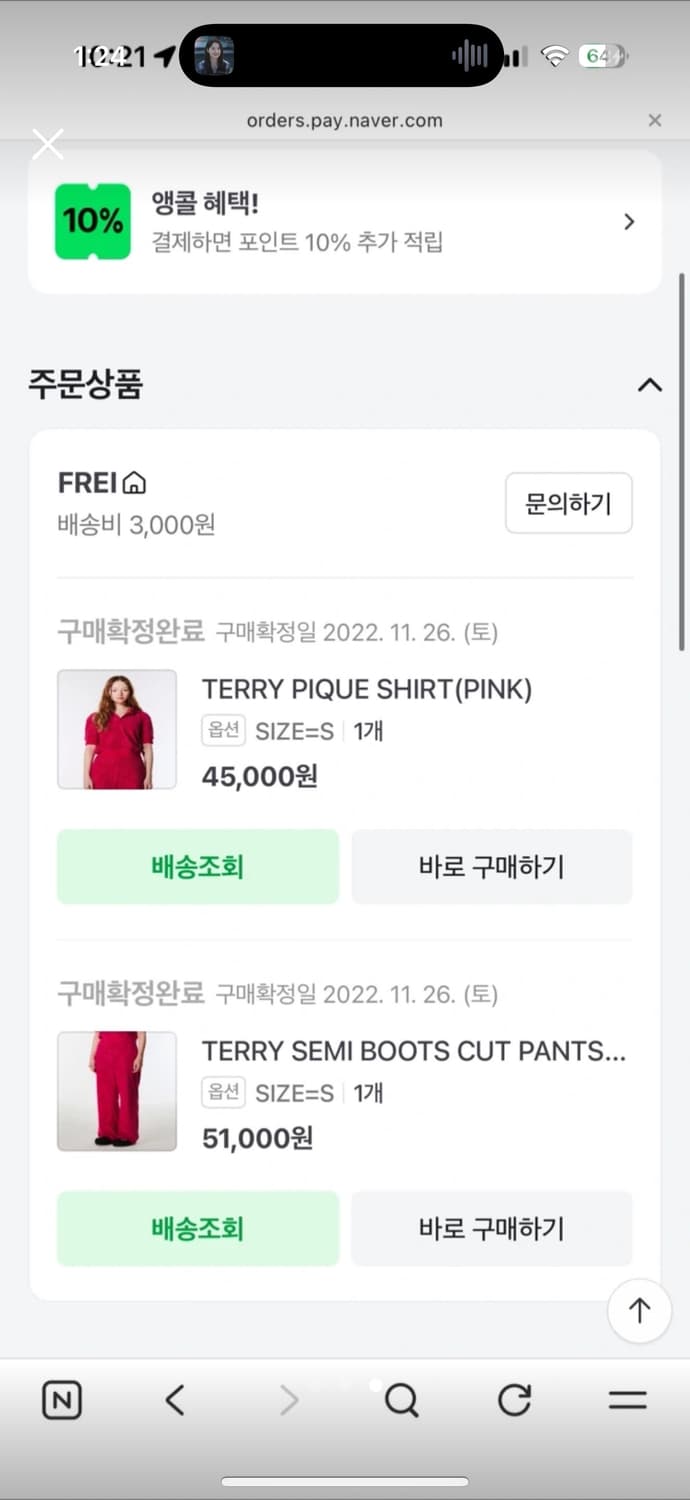Screen dimensions: 690x1500
Task: Tap the scroll-to-top arrow button
Action: (x=639, y=1310)
